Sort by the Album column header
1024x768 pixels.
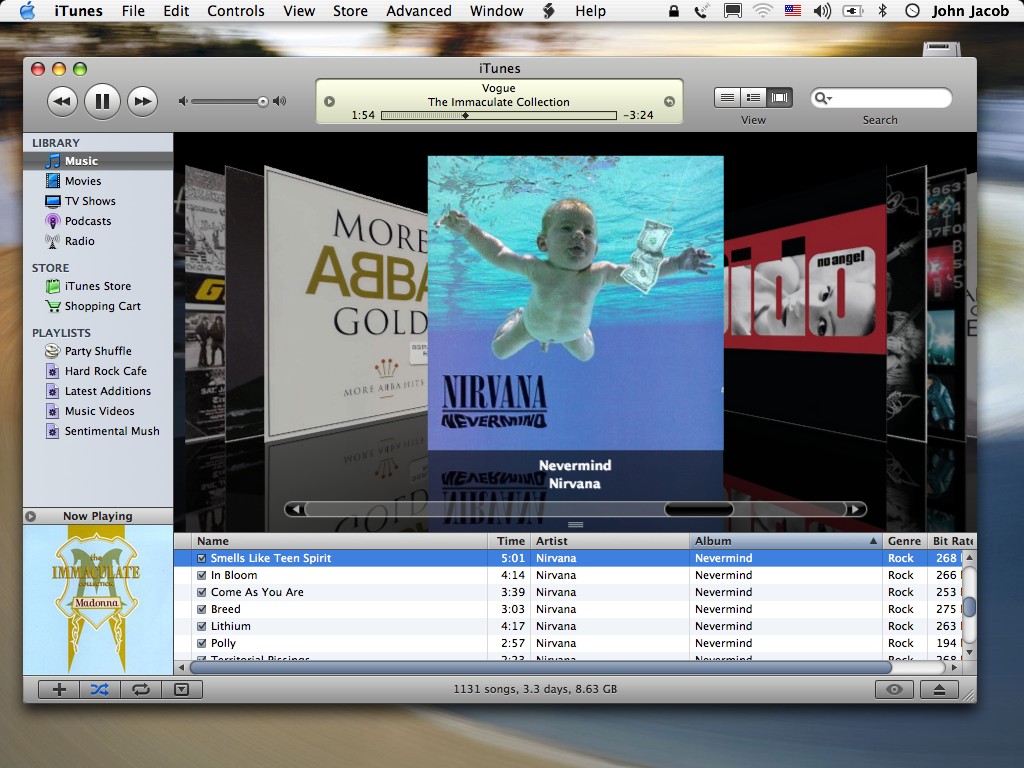pyautogui.click(x=786, y=541)
